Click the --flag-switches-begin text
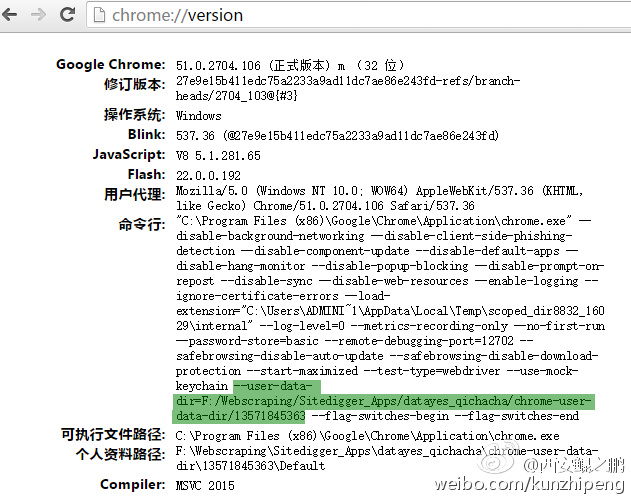631x501 pixels. click(x=380, y=416)
